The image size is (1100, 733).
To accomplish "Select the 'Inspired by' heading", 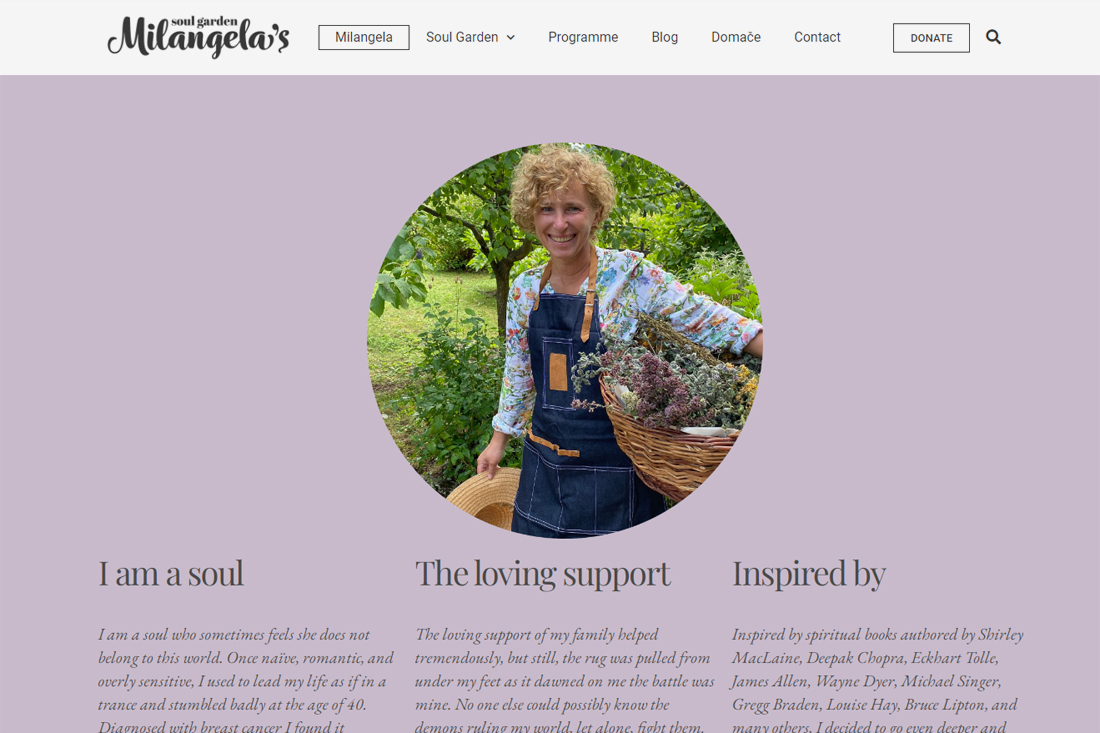I will 809,574.
